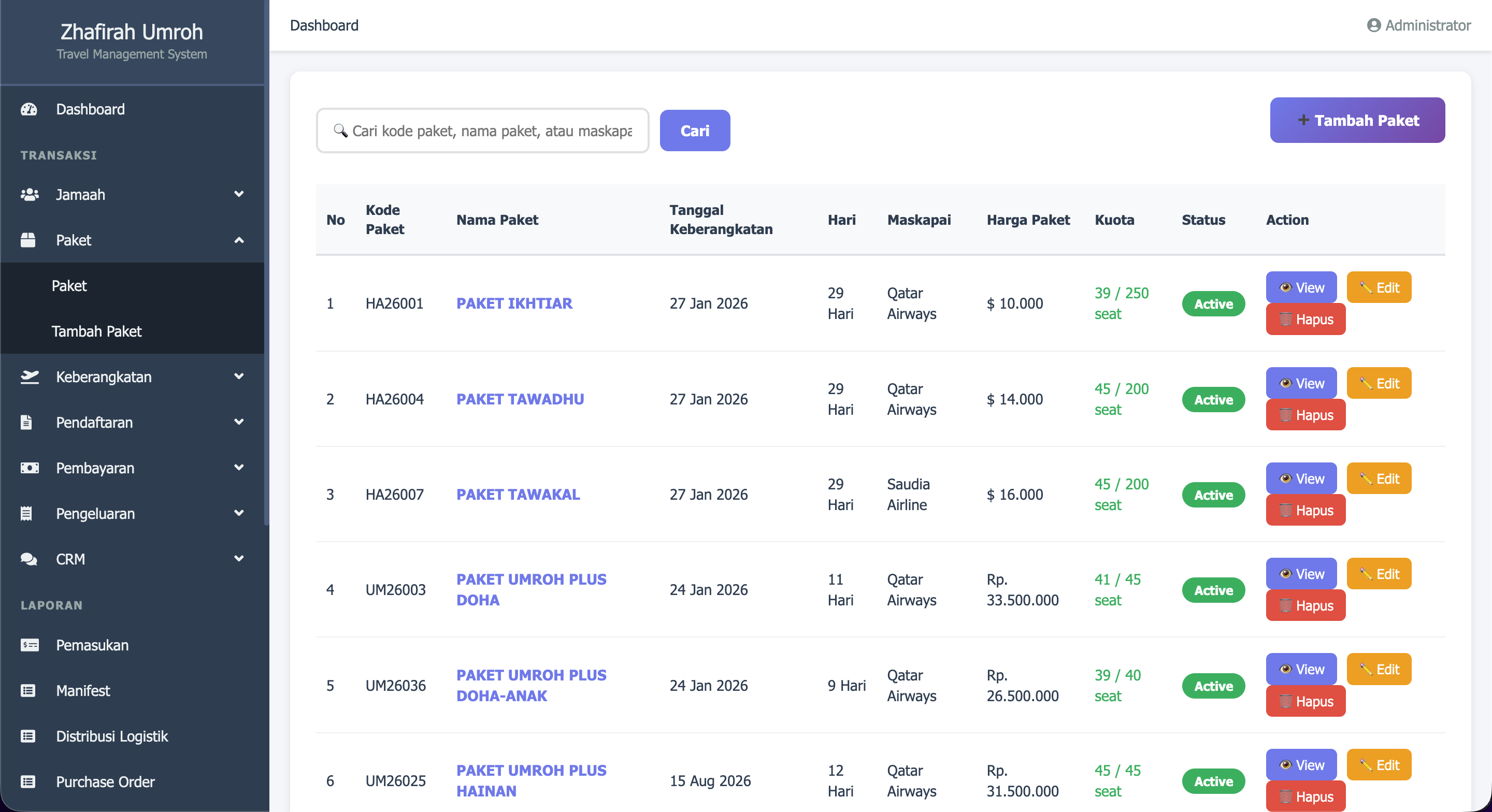The width and height of the screenshot is (1492, 812).
Task: Edit the UM26025 HAINAN package row
Action: [1379, 764]
